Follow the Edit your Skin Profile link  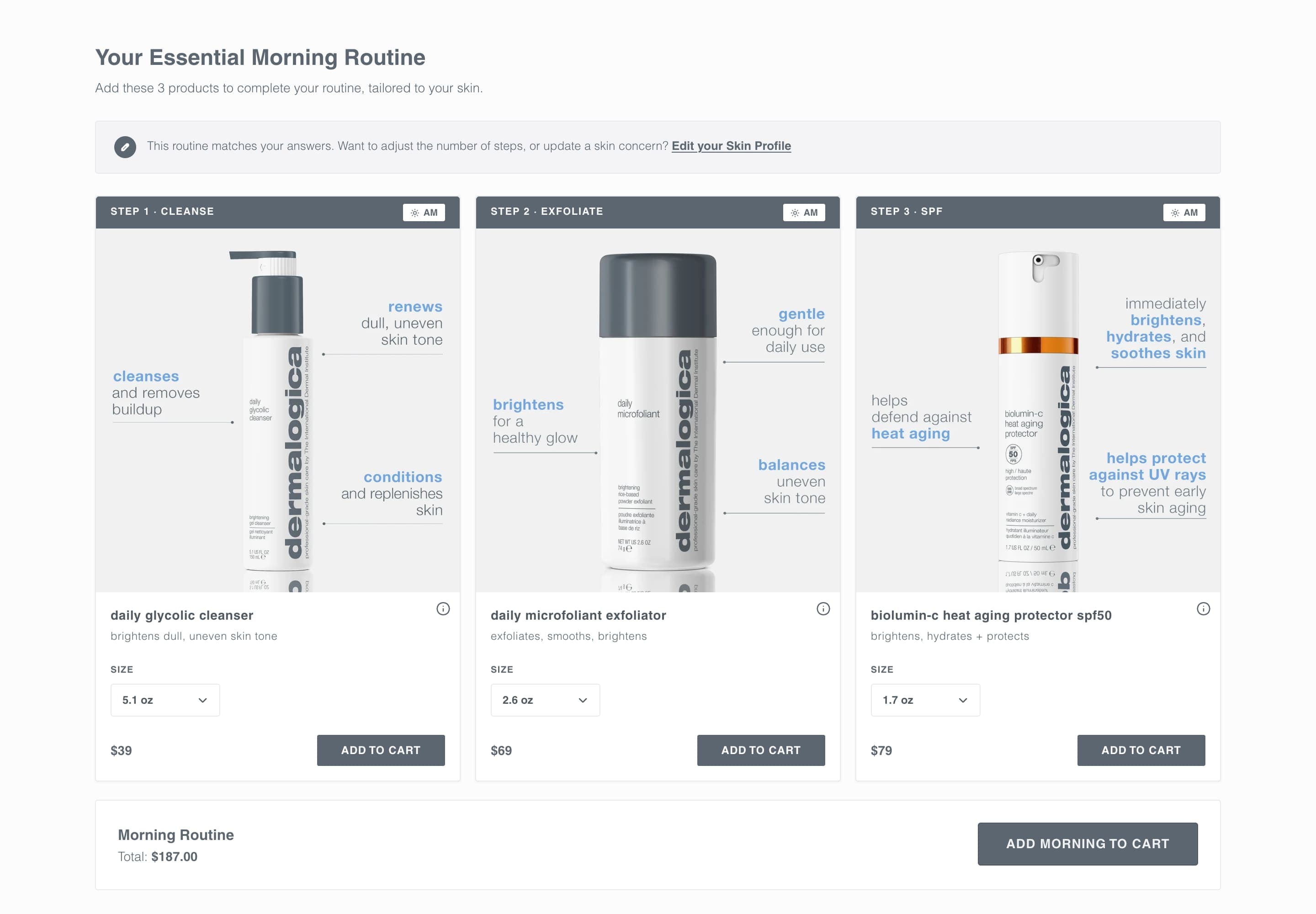731,146
